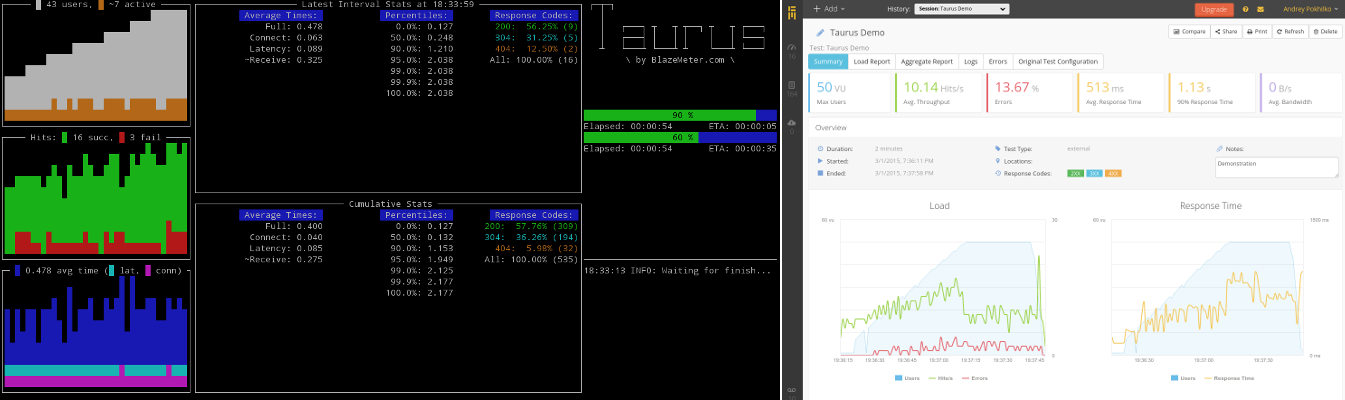Switch to the Aggregate Report tab

(927, 61)
